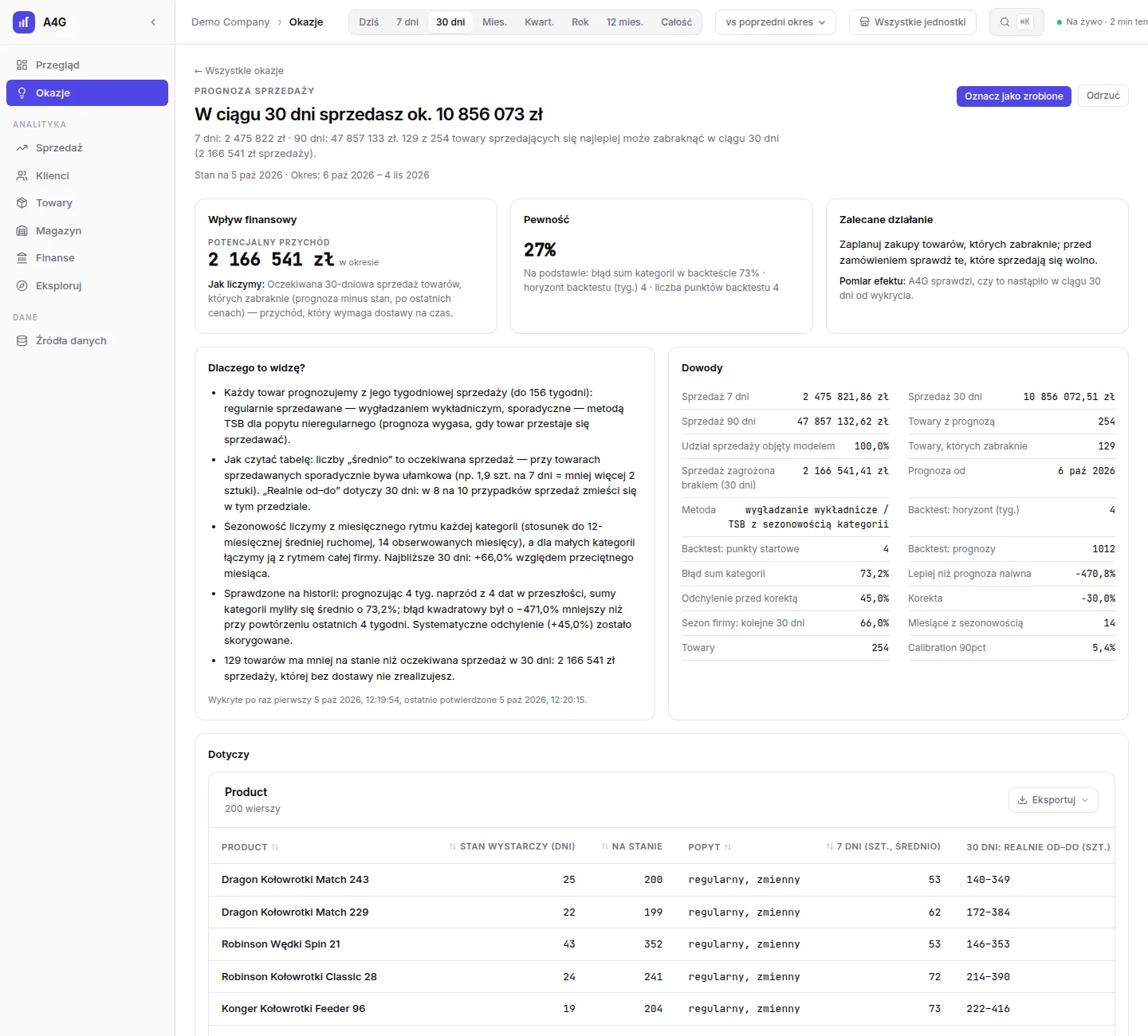Sort by NA STANIE column
Viewport: 1148px width, 1036px height.
pyautogui.click(x=631, y=846)
